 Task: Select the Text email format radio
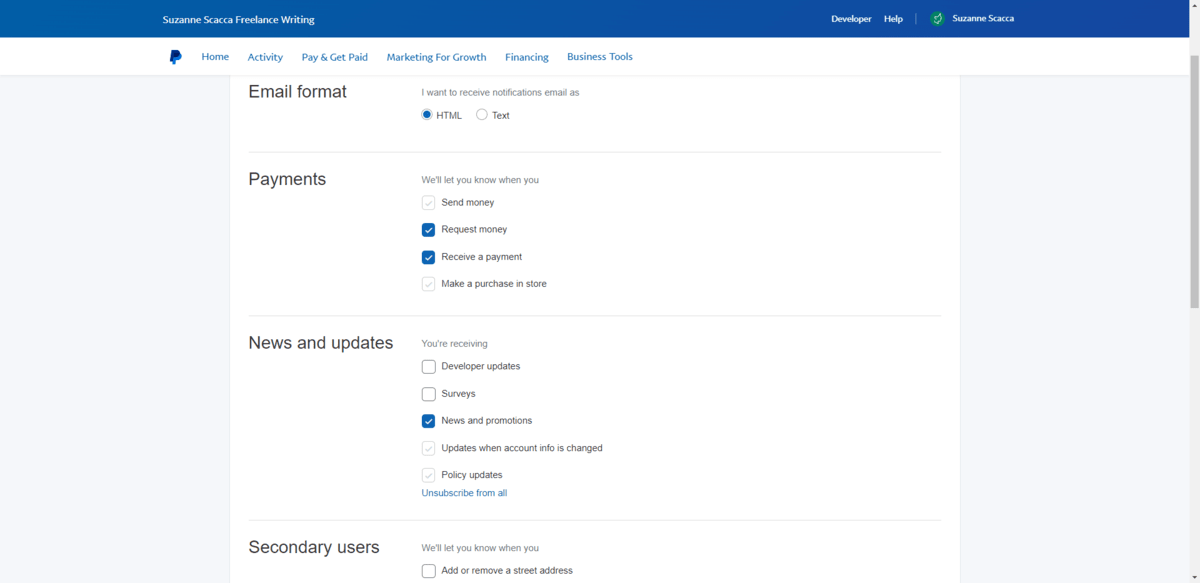[482, 115]
